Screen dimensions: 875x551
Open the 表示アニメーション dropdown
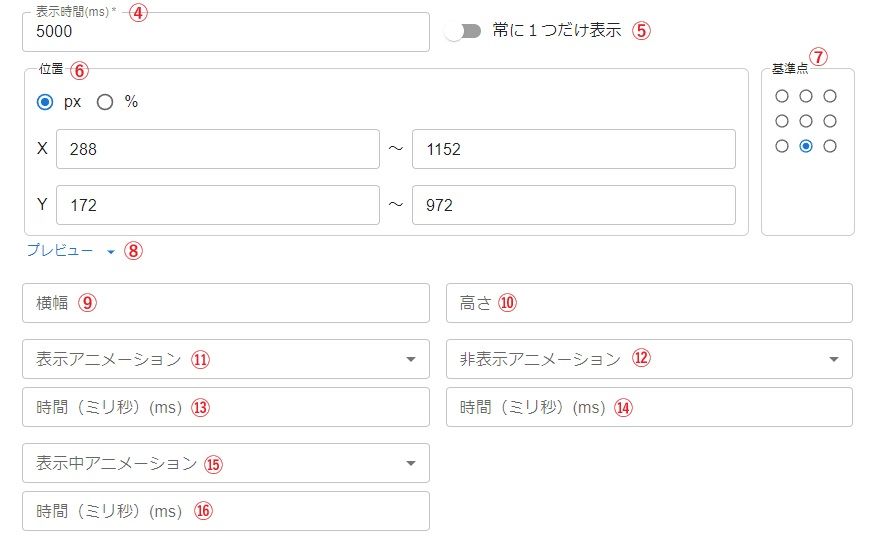click(x=225, y=359)
